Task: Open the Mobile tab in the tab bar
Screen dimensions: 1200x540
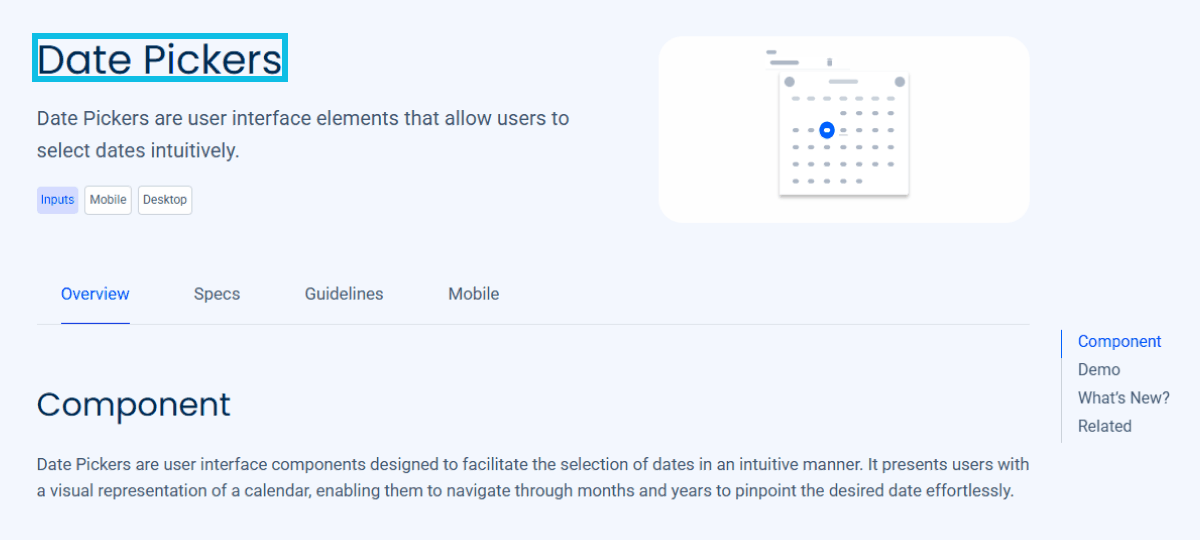Action: click(x=474, y=294)
